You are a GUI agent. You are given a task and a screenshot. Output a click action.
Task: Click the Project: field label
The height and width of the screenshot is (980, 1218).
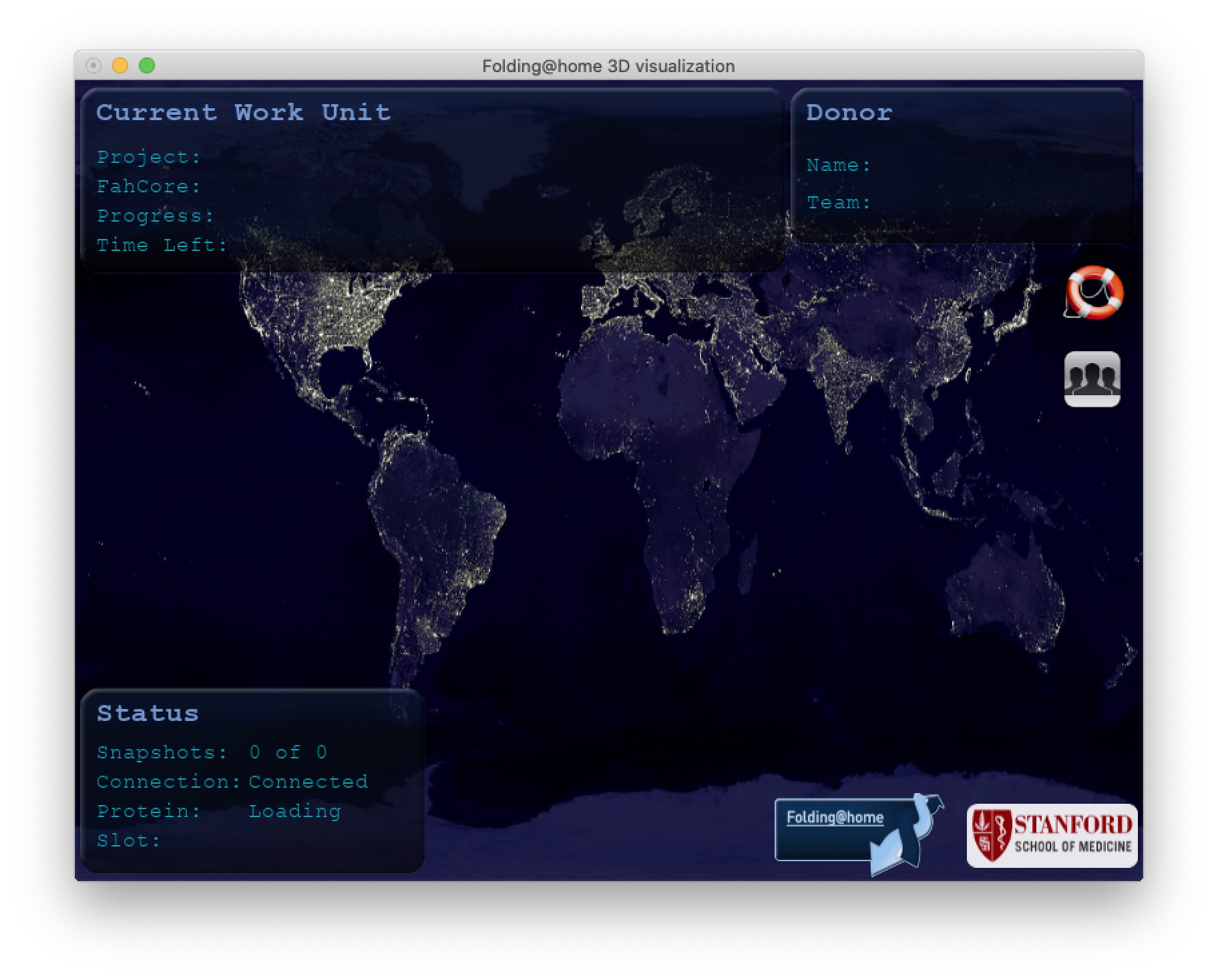(148, 157)
